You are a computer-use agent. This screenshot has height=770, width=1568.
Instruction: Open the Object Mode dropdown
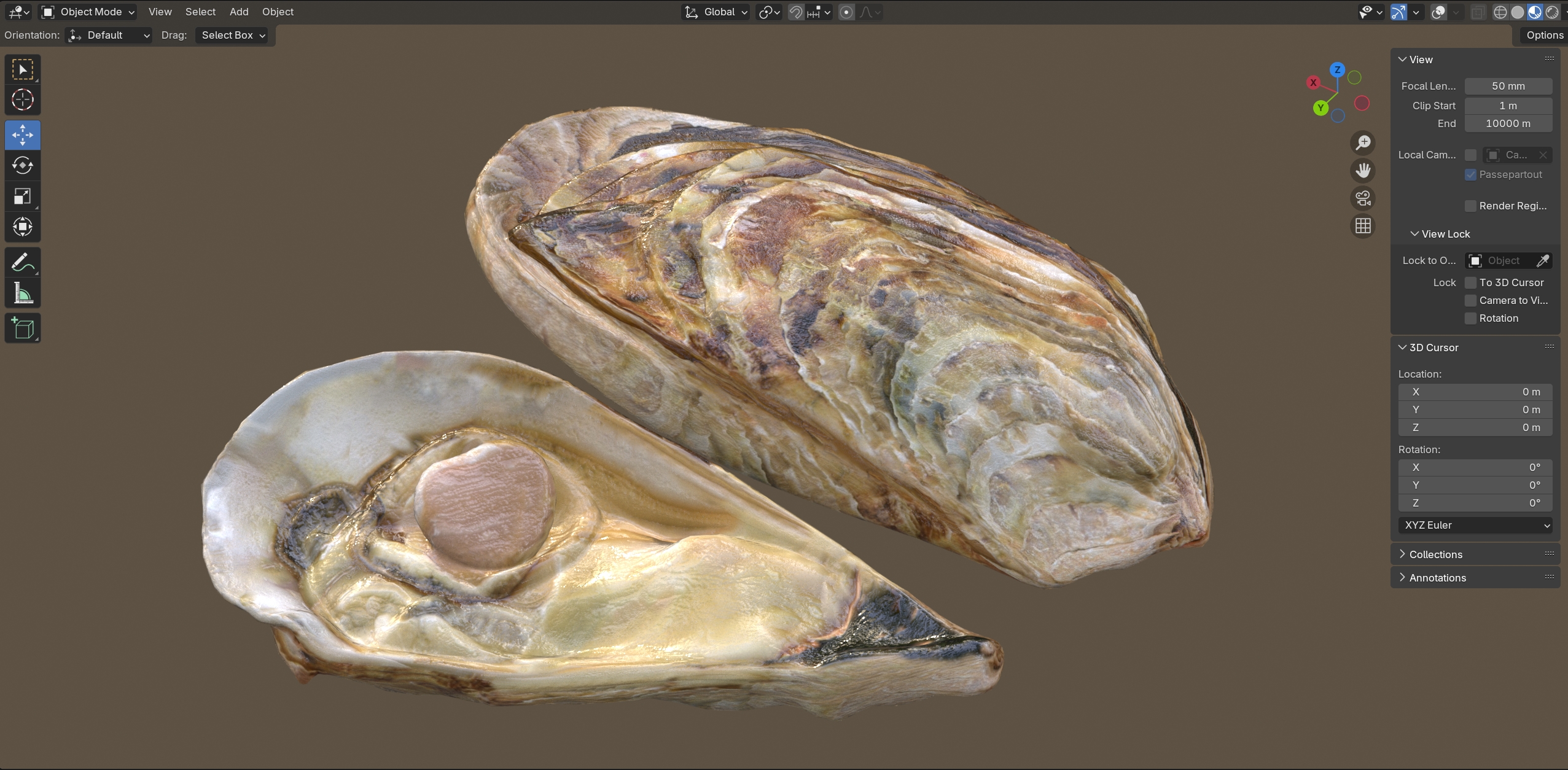(x=88, y=12)
